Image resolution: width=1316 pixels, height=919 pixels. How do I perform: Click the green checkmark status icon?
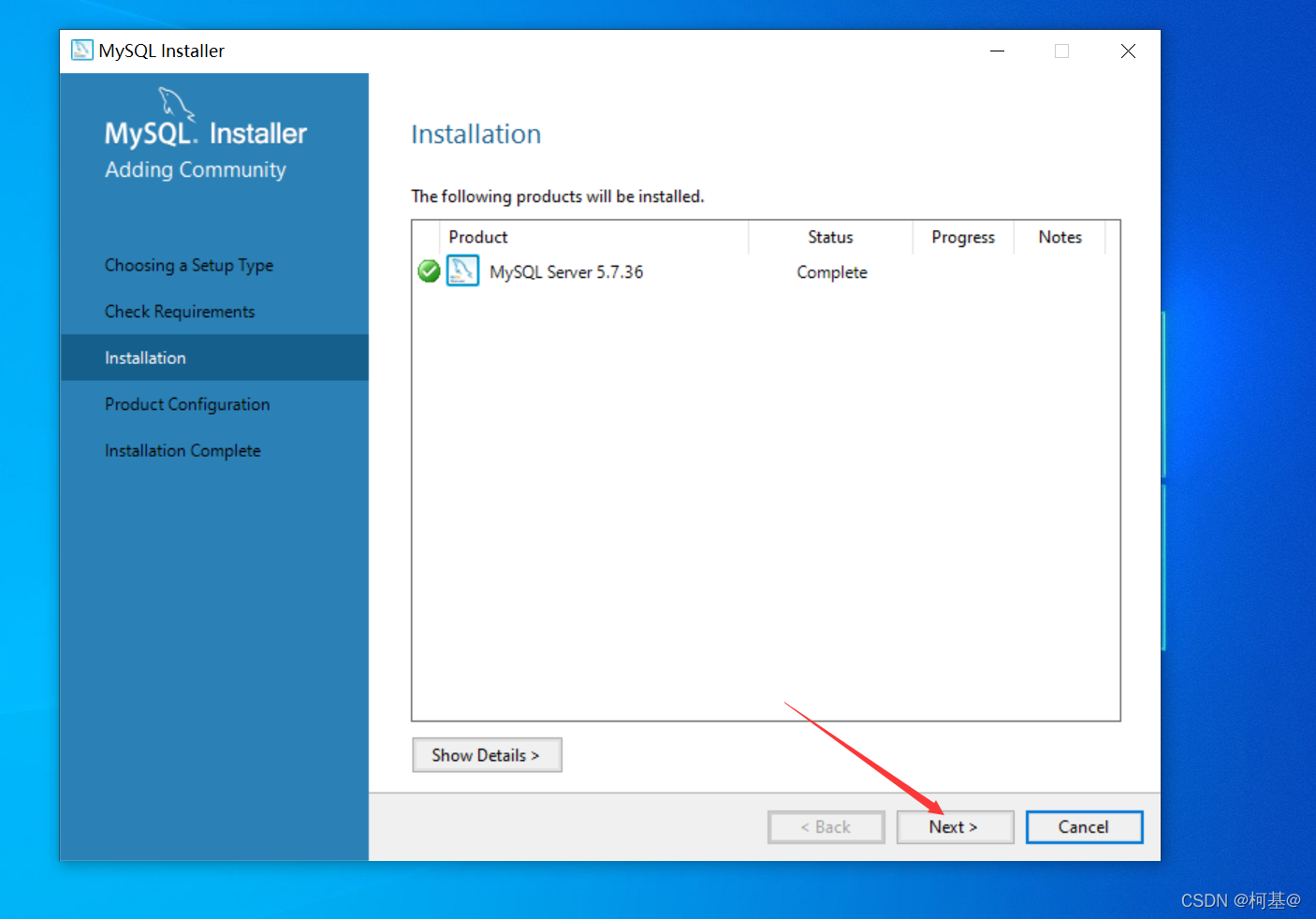pos(429,271)
